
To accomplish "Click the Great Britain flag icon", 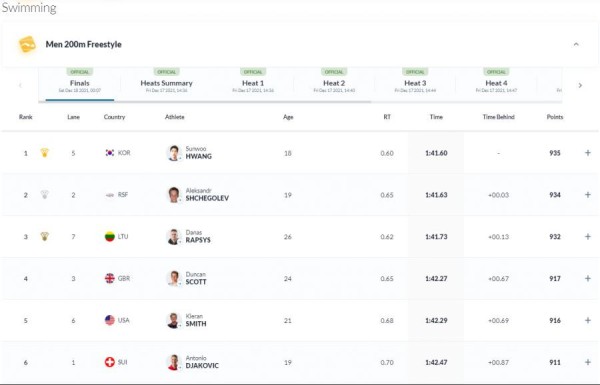I will click(x=110, y=278).
